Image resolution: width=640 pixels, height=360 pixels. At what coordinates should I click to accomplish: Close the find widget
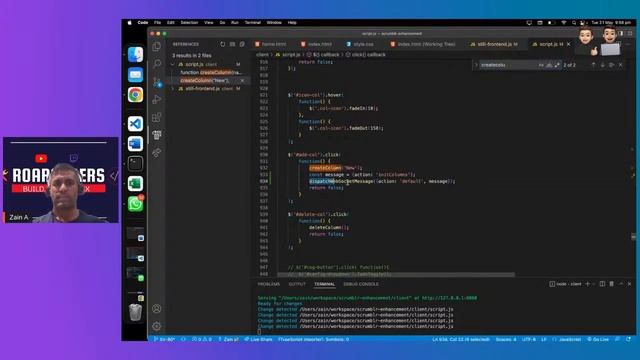620,65
